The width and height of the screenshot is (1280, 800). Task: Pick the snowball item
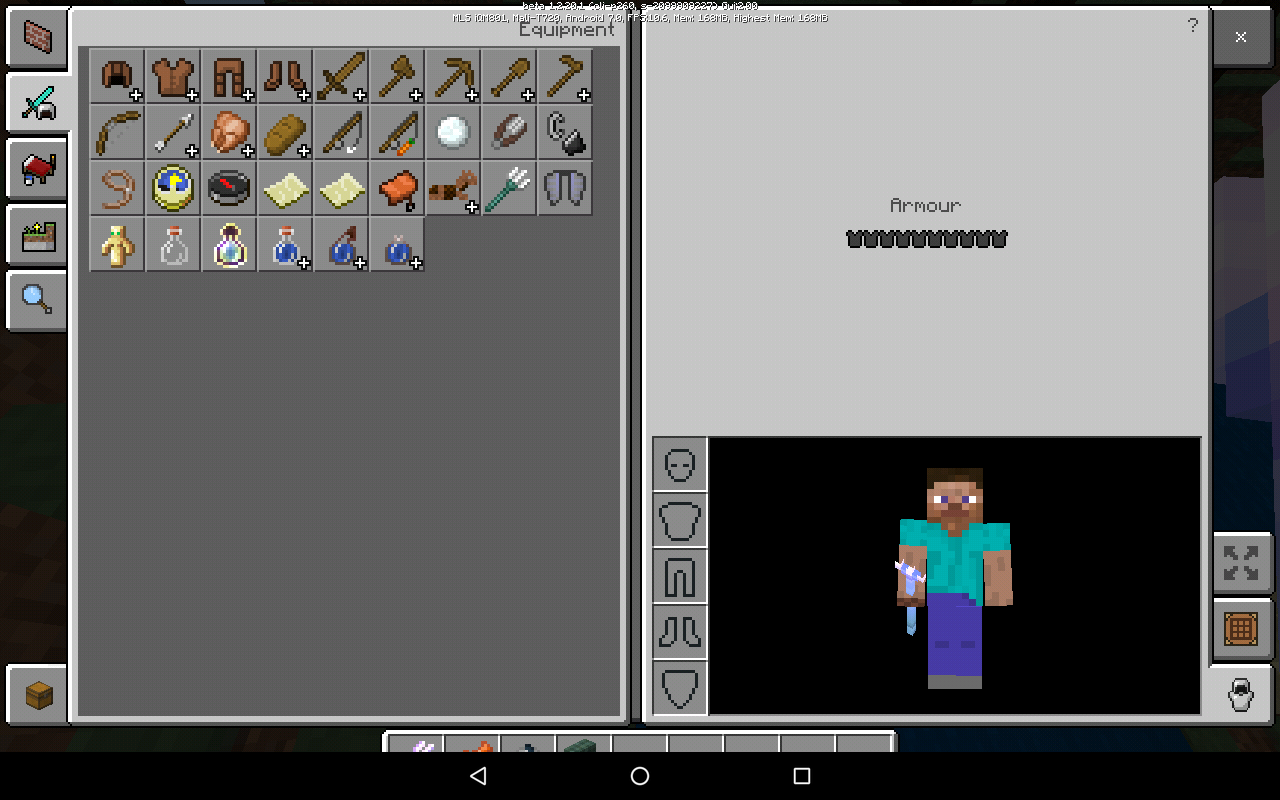453,132
